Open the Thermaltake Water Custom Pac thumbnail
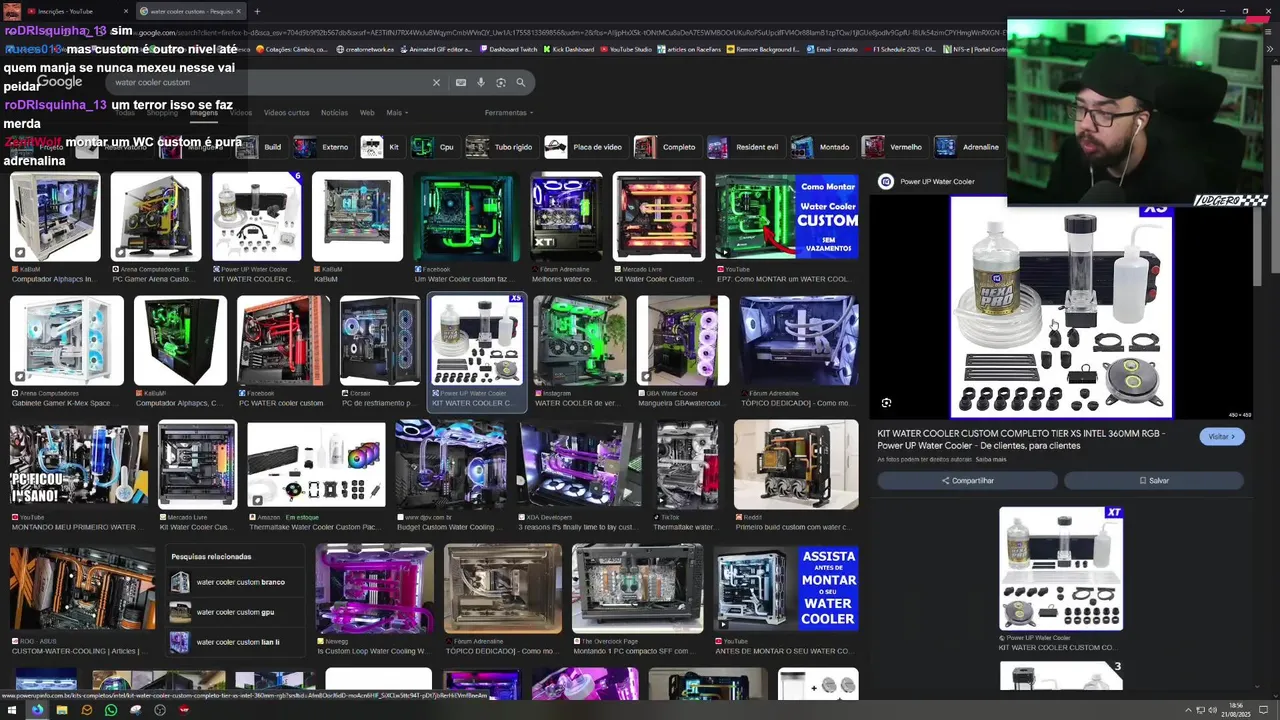Image resolution: width=1280 pixels, height=720 pixels. (316, 465)
